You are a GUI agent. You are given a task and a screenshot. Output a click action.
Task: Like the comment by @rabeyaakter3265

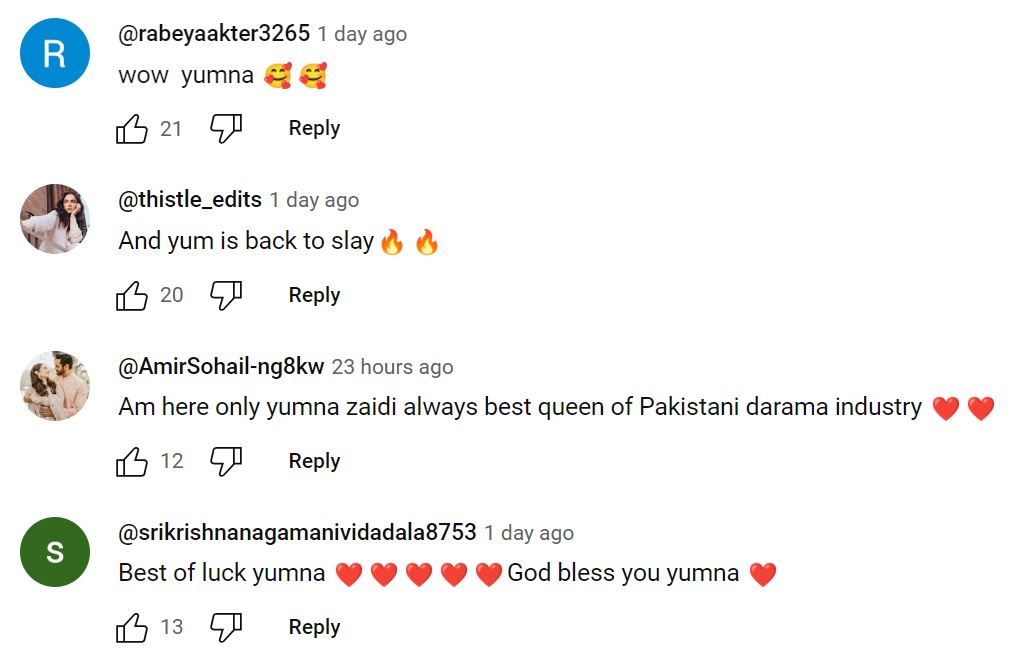131,129
